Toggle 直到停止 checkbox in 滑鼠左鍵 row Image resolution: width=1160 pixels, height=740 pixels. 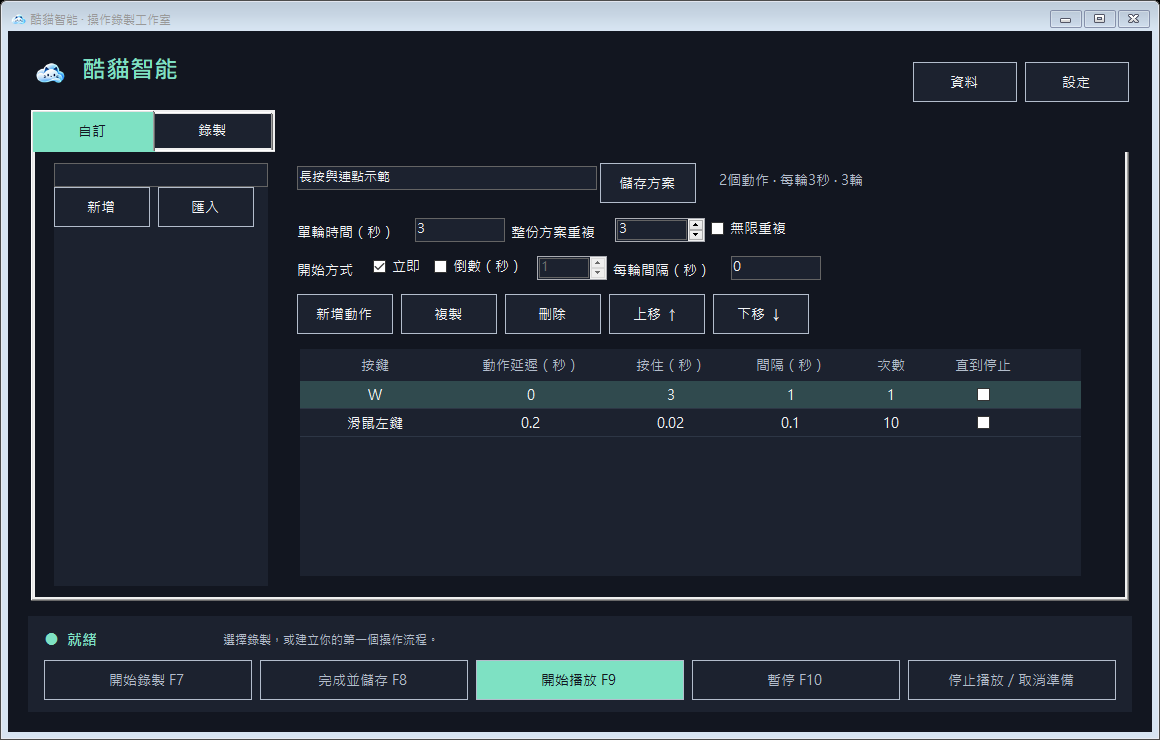[983, 423]
